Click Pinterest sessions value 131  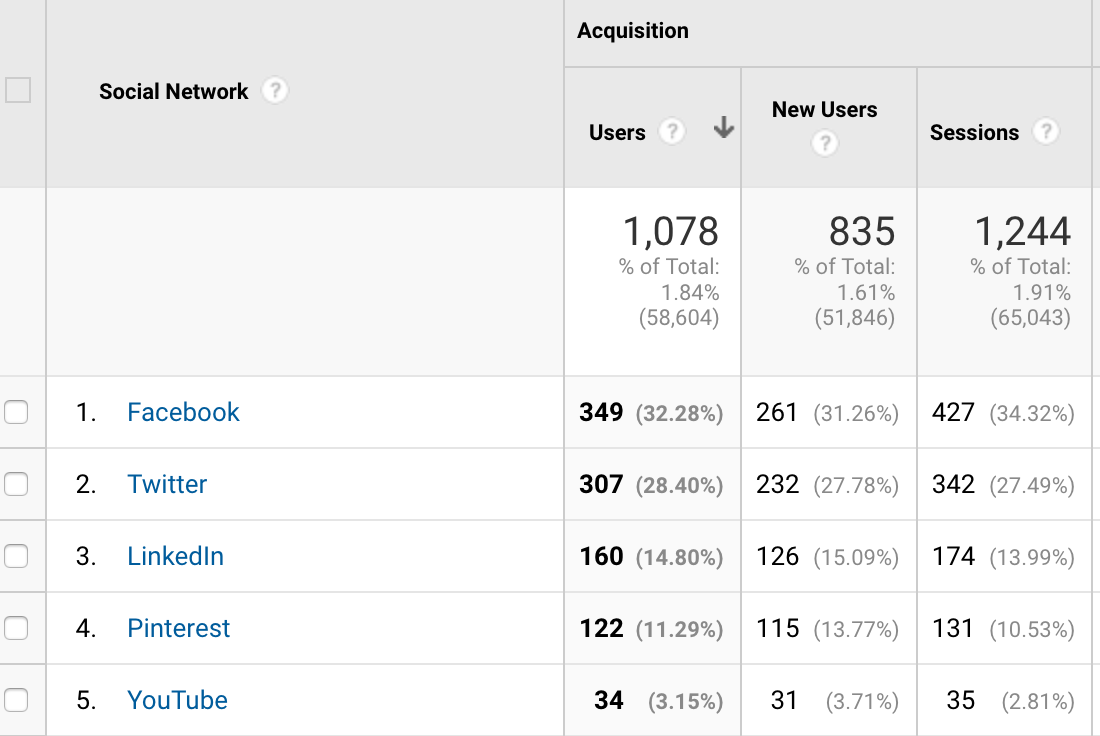(953, 629)
